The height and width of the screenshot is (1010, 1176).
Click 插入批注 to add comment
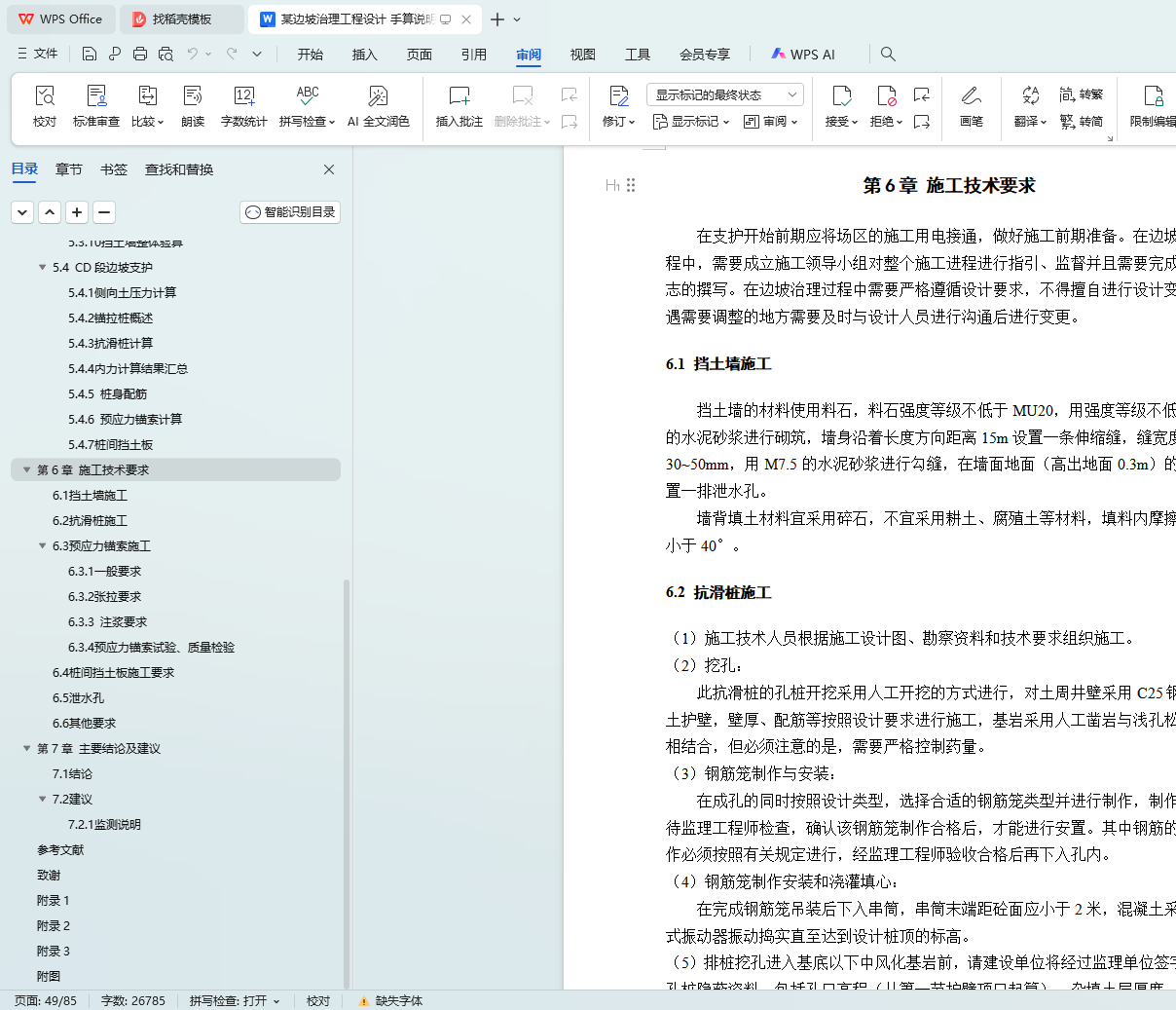click(459, 106)
